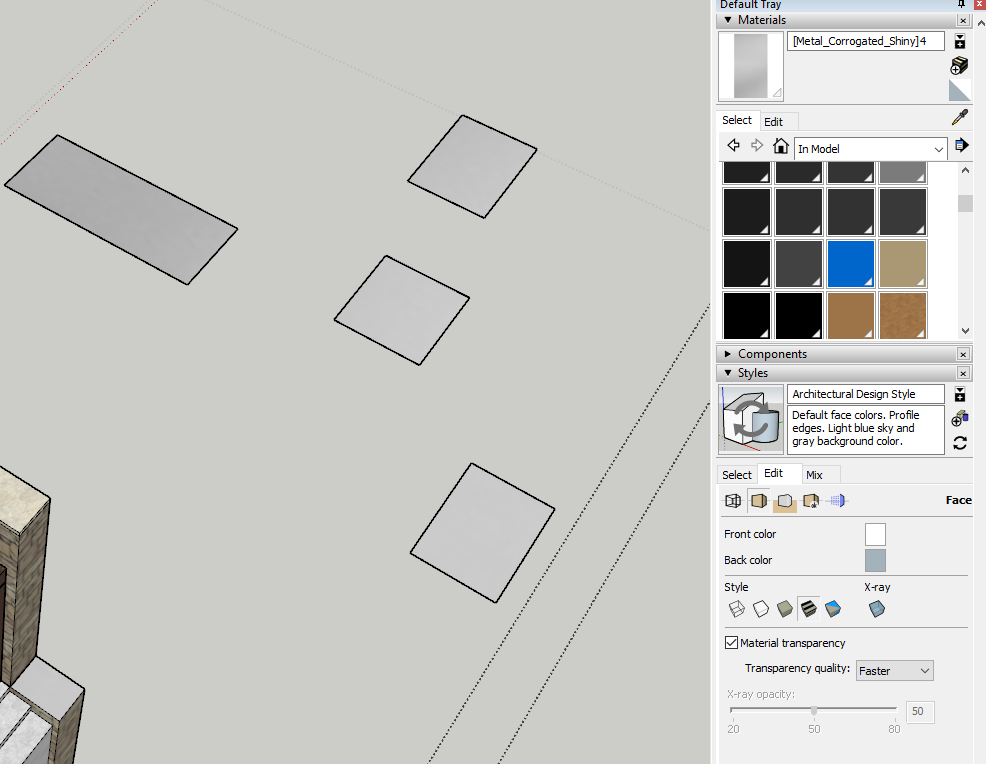Select the tan material swatch

(x=903, y=263)
